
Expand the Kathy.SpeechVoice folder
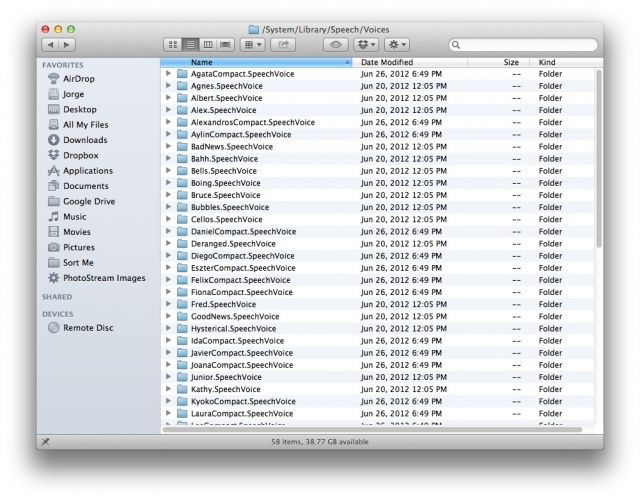(x=168, y=389)
